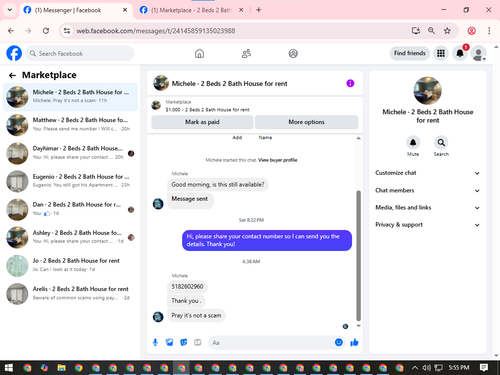Bookmark this page with the star icon
The image size is (500, 375).
pyautogui.click(x=447, y=31)
